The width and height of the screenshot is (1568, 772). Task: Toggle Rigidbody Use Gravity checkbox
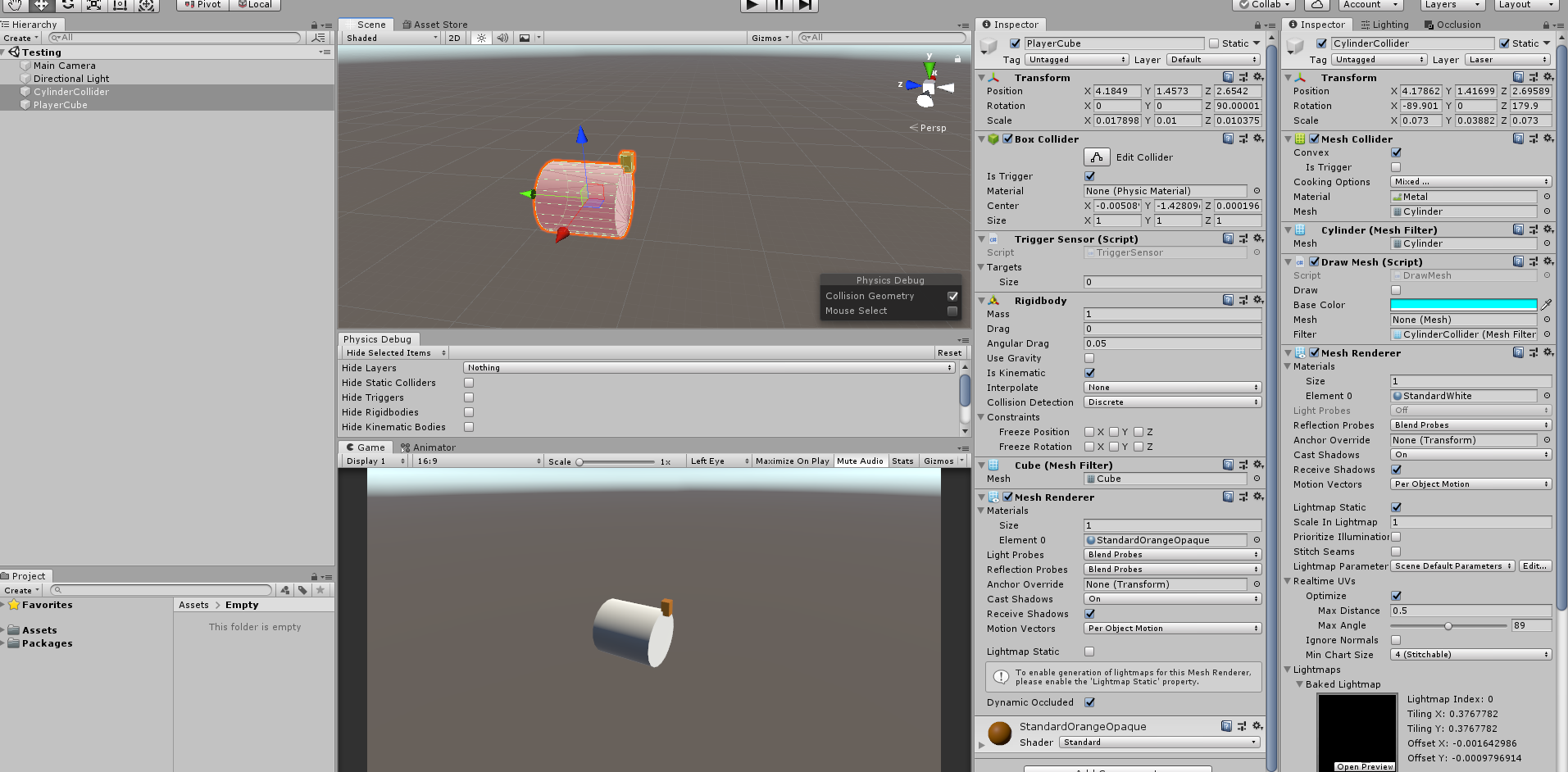point(1089,358)
